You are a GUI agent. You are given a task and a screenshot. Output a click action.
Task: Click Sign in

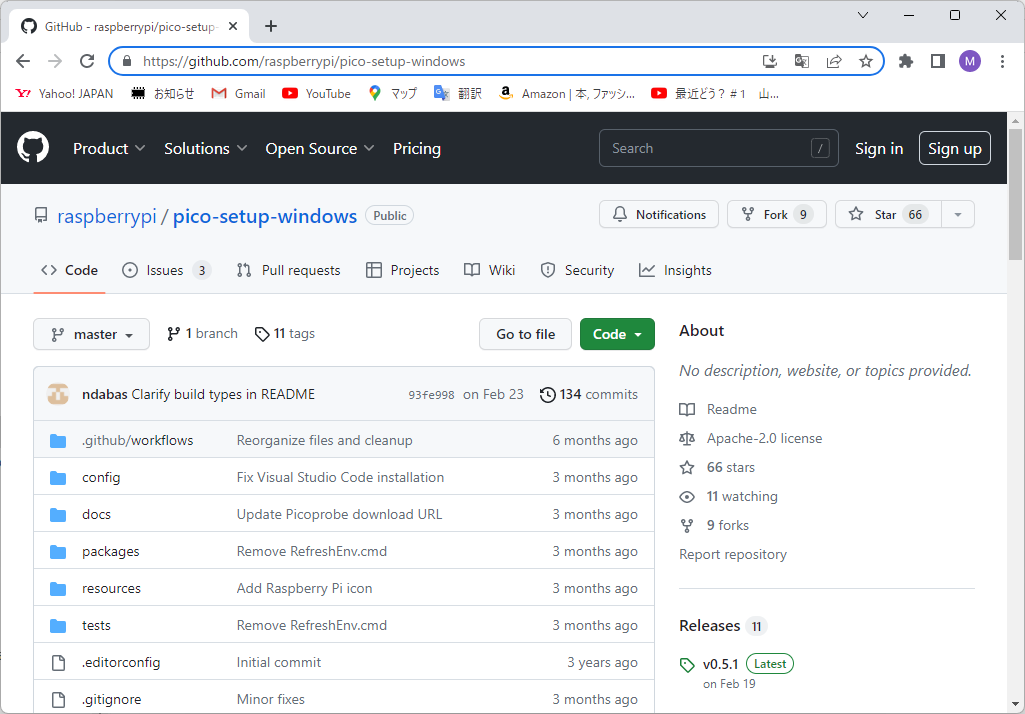[x=879, y=149]
